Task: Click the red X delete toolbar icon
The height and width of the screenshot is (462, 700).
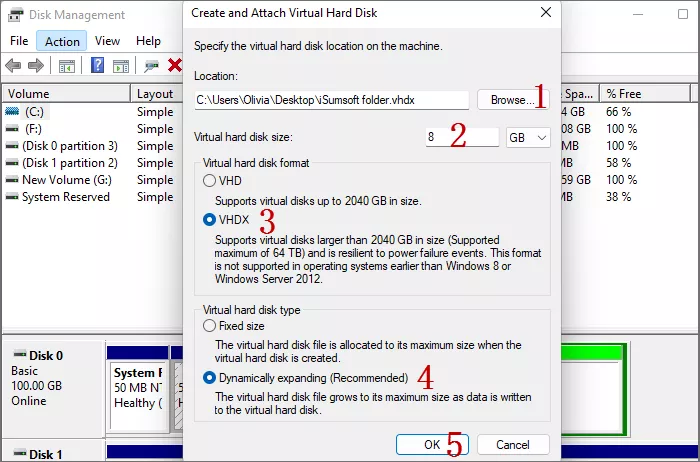Action: tap(175, 66)
